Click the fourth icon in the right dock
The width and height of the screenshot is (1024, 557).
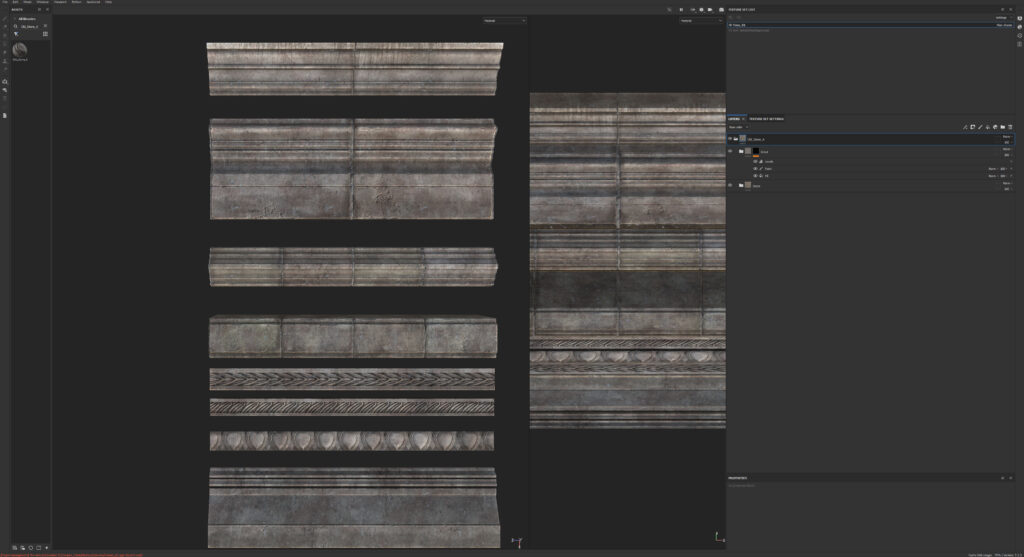(x=1019, y=44)
